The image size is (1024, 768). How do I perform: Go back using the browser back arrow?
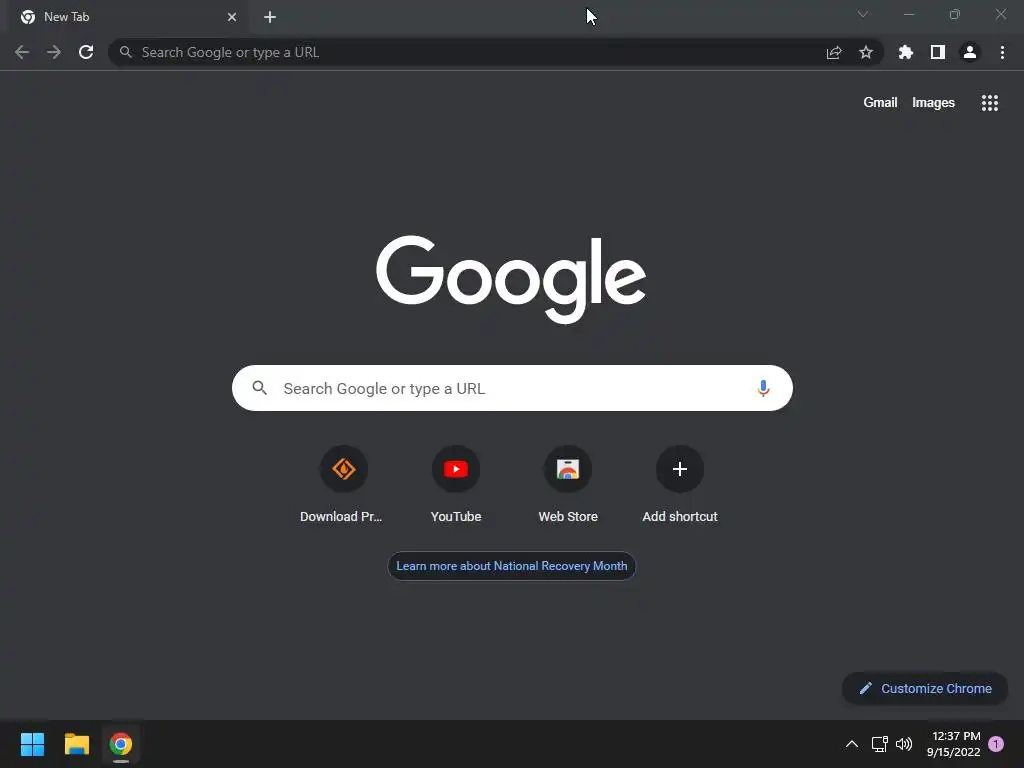pos(22,52)
